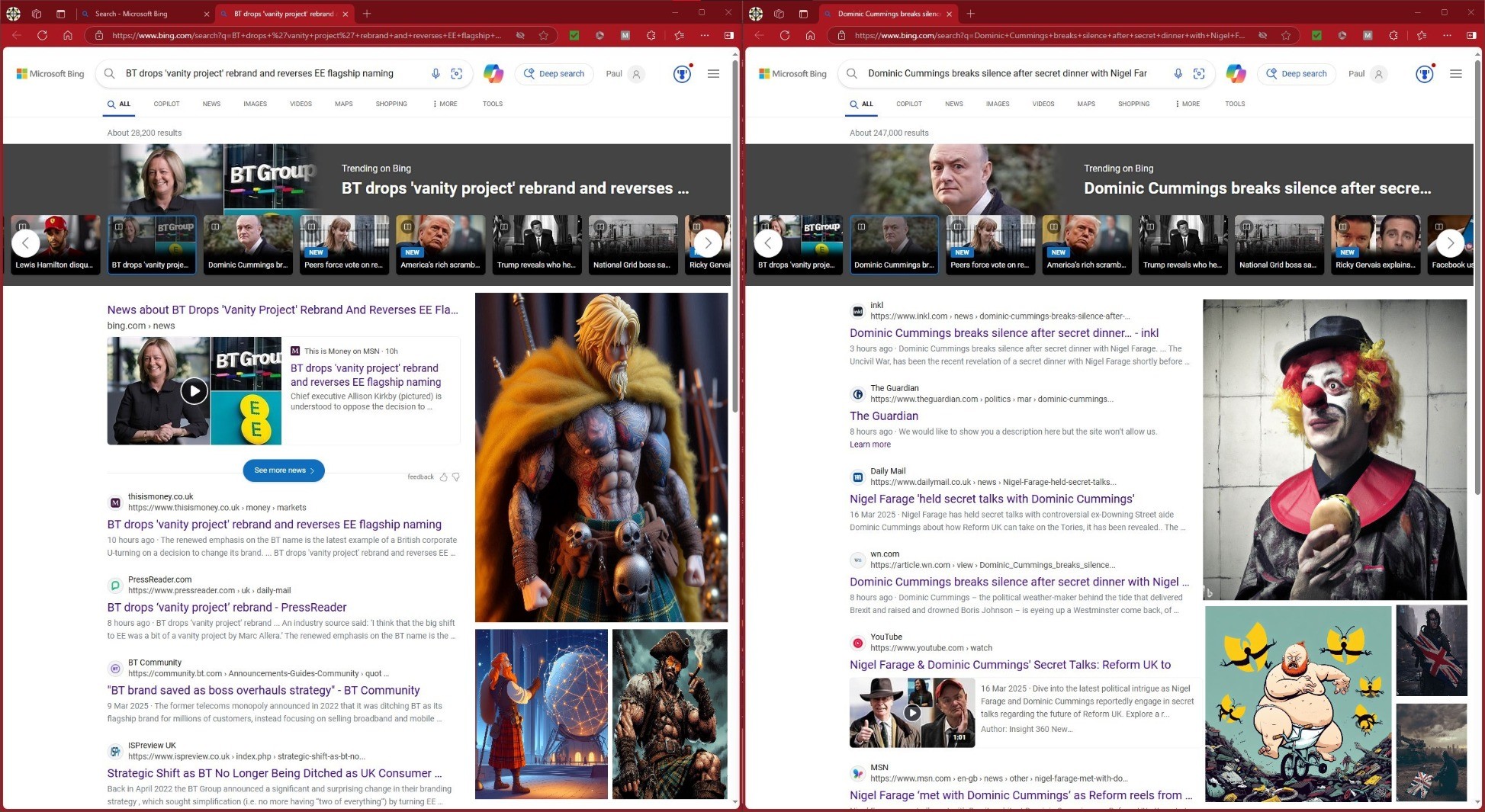Open clown holding burger image in right window
The width and height of the screenshot is (1485, 812).
pyautogui.click(x=1335, y=449)
